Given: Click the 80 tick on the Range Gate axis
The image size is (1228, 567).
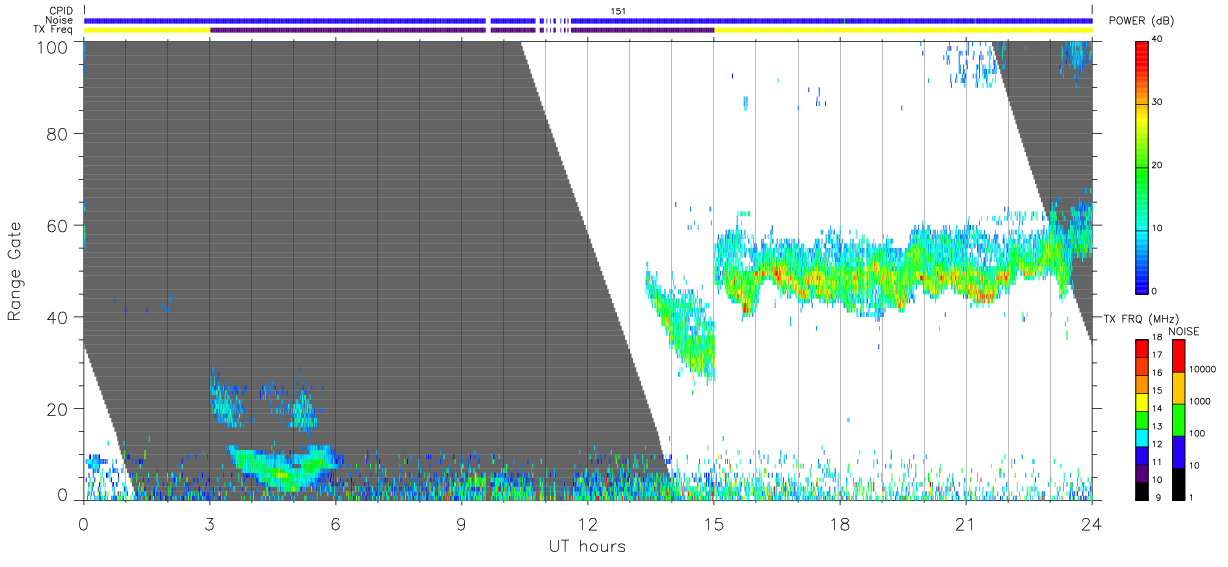Looking at the screenshot, I should [59, 134].
